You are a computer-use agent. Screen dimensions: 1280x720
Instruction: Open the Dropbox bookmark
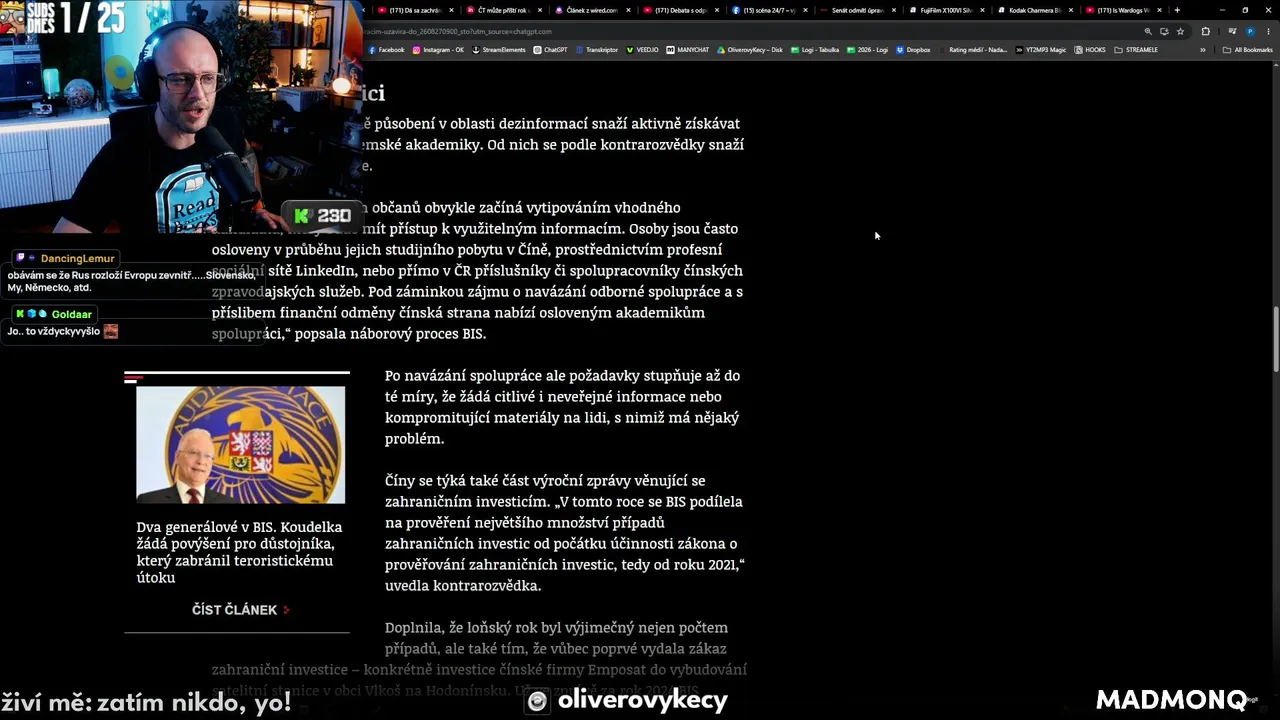pyautogui.click(x=913, y=50)
